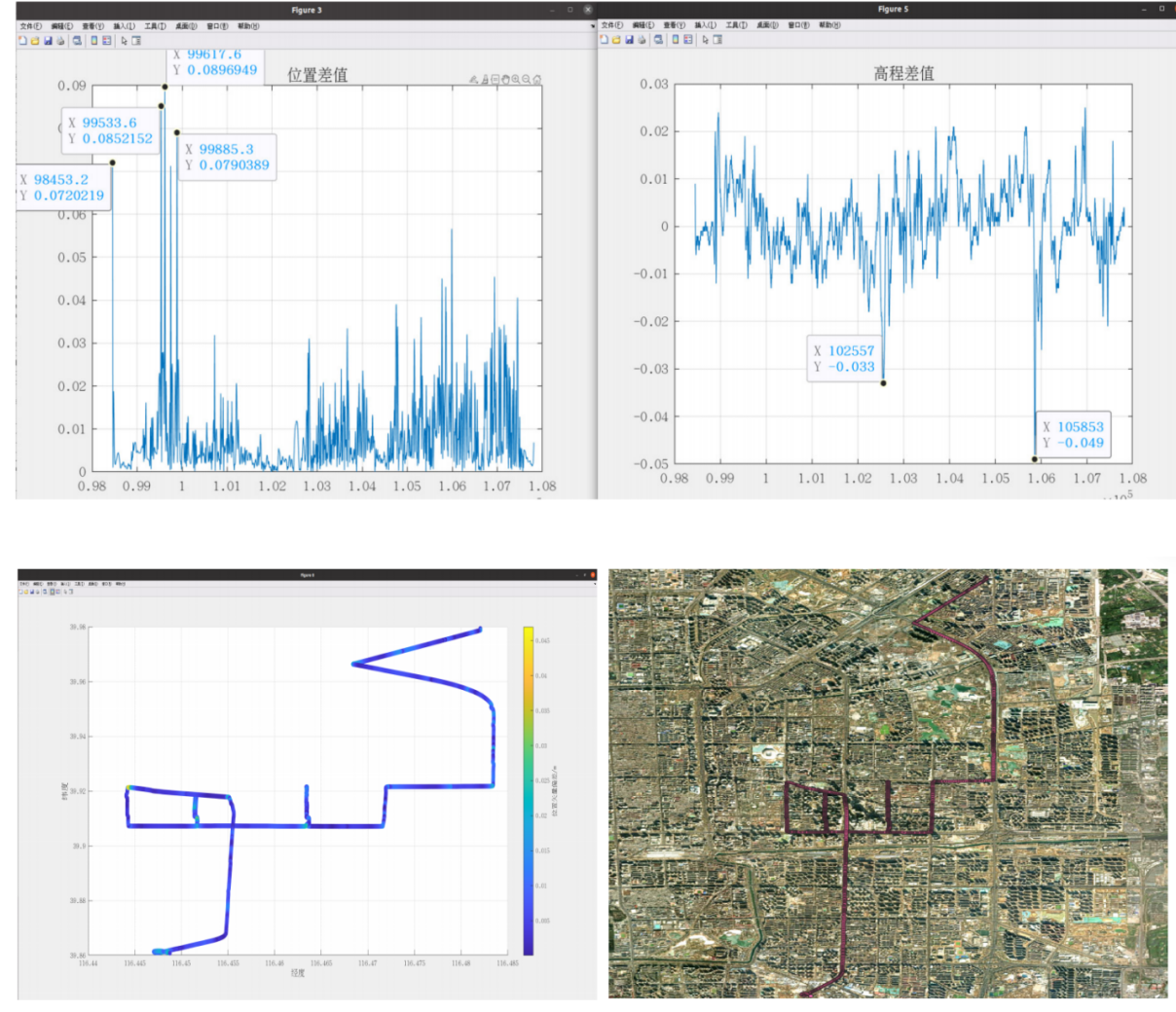Click the Save icon in Figure 3 toolbar
Image resolution: width=1176 pixels, height=1012 pixels.
pos(48,41)
